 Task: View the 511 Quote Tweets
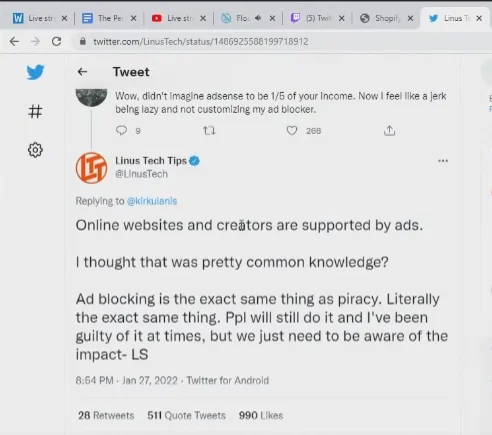pos(186,415)
